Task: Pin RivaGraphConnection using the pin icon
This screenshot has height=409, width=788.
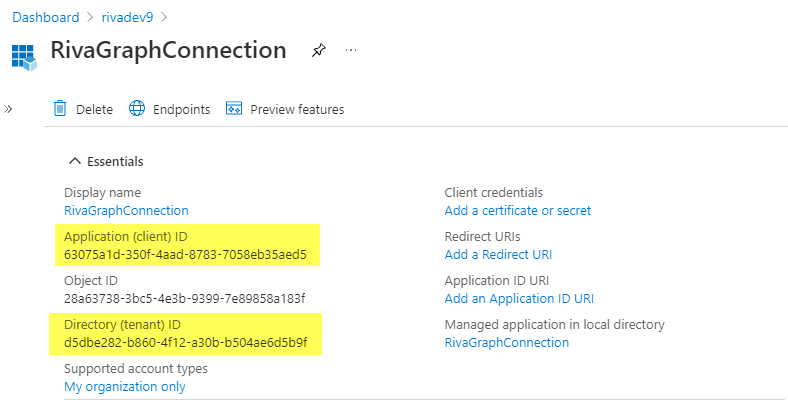Action: pyautogui.click(x=318, y=50)
